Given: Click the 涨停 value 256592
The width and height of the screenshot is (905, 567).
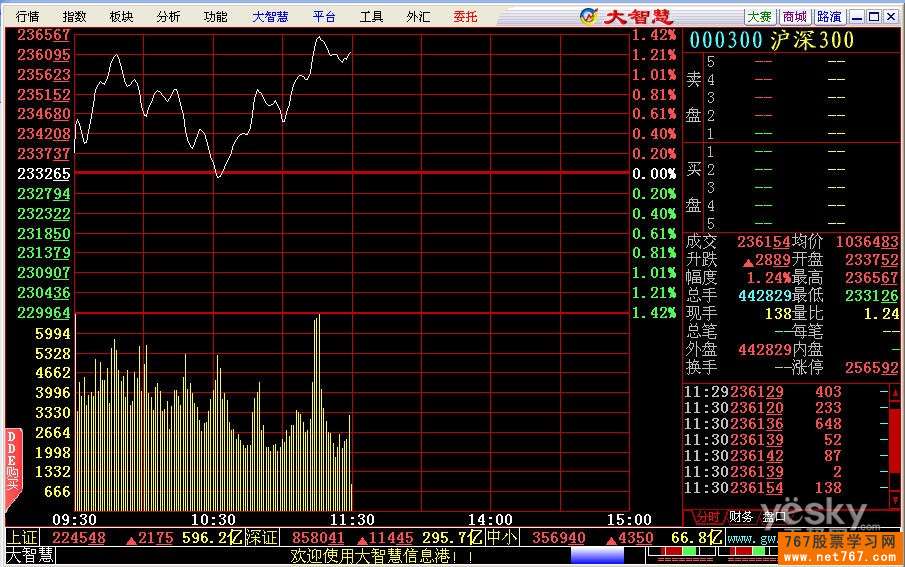Looking at the screenshot, I should pos(872,367).
